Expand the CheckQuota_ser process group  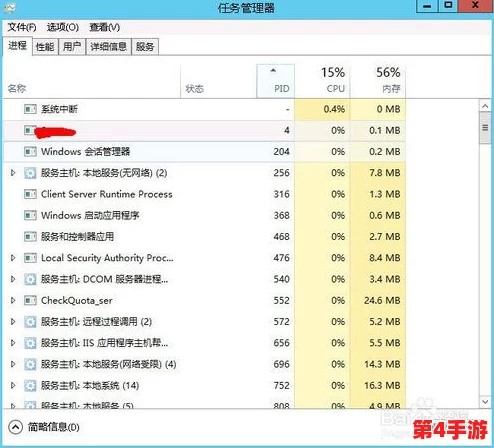[13, 301]
